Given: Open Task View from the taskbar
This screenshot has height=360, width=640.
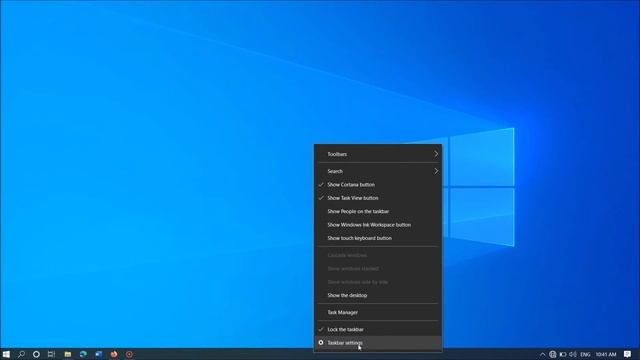Looking at the screenshot, I should coord(51,354).
